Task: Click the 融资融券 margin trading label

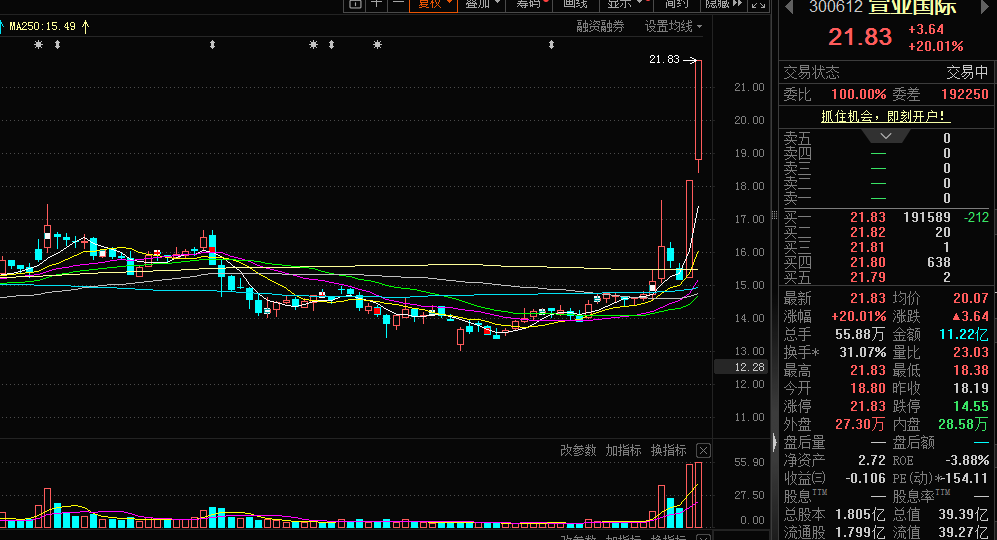Action: point(600,26)
